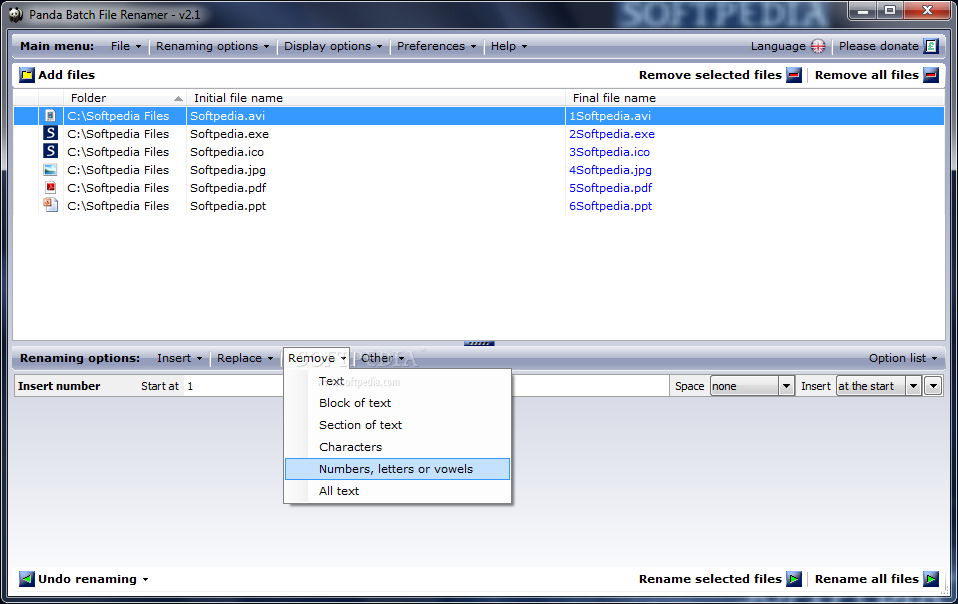This screenshot has width=958, height=604.
Task: Click the Start at number input field
Action: coord(232,386)
